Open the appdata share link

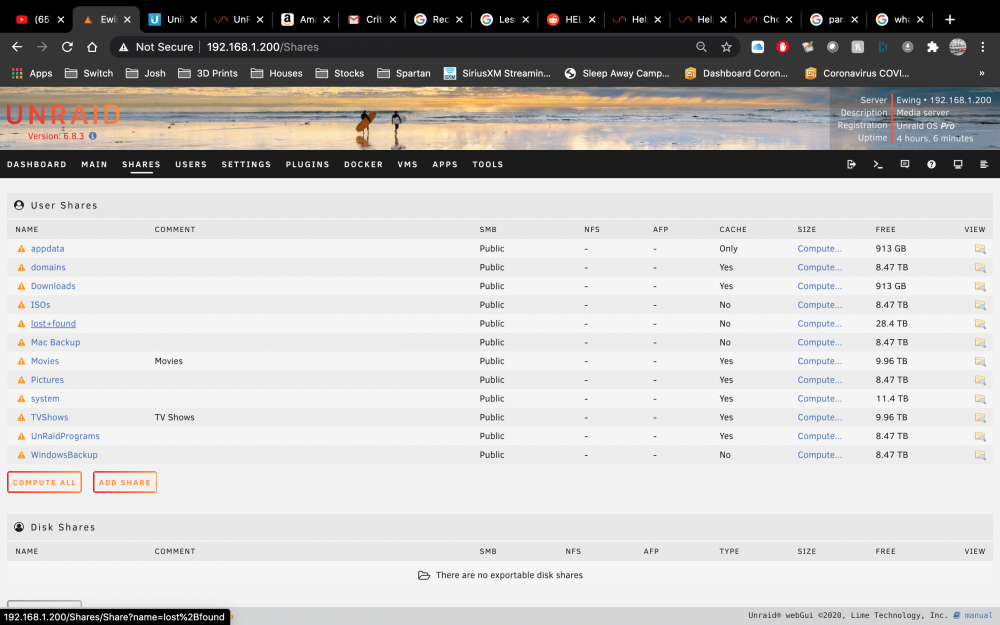tap(48, 249)
